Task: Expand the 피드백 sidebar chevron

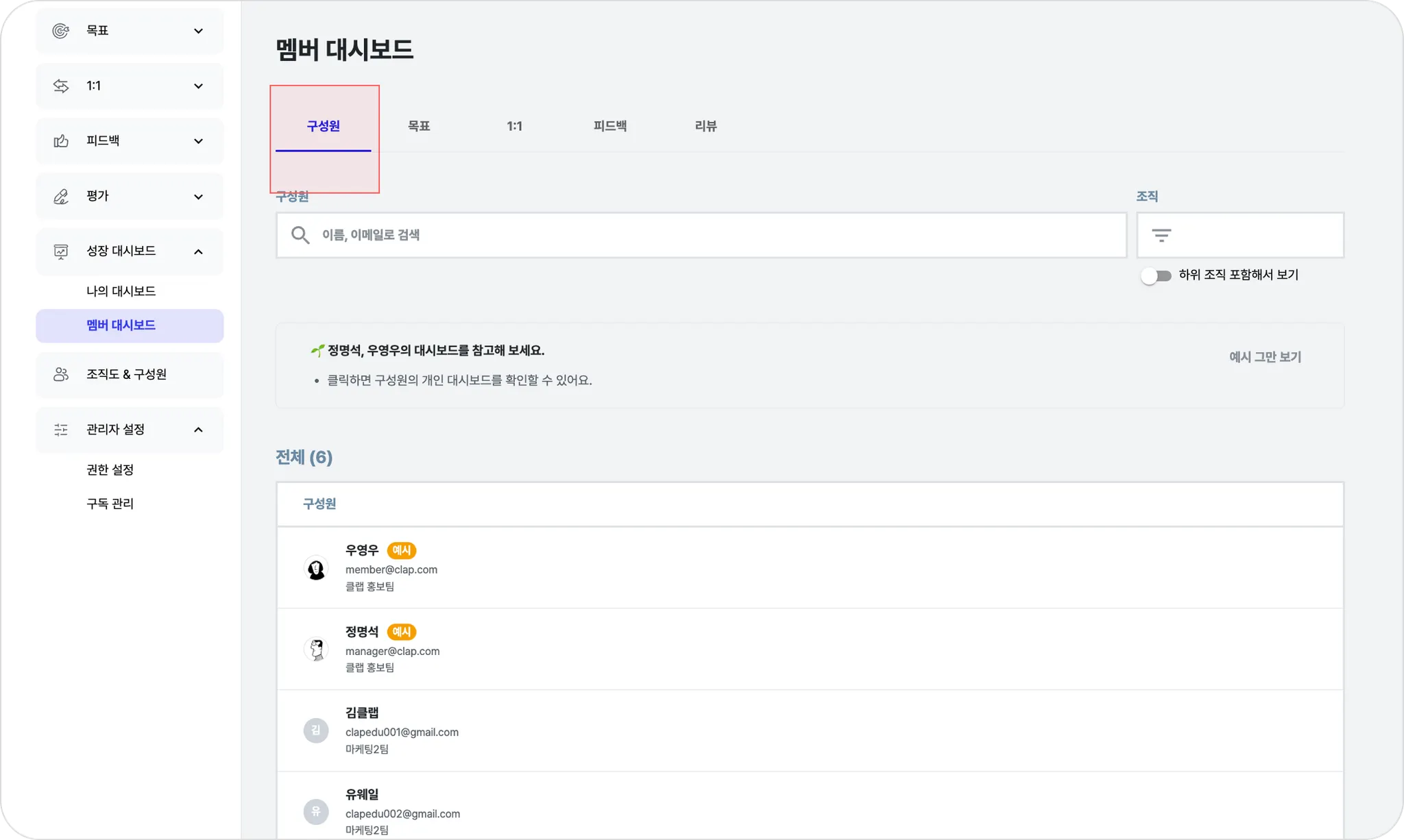Action: pos(198,141)
